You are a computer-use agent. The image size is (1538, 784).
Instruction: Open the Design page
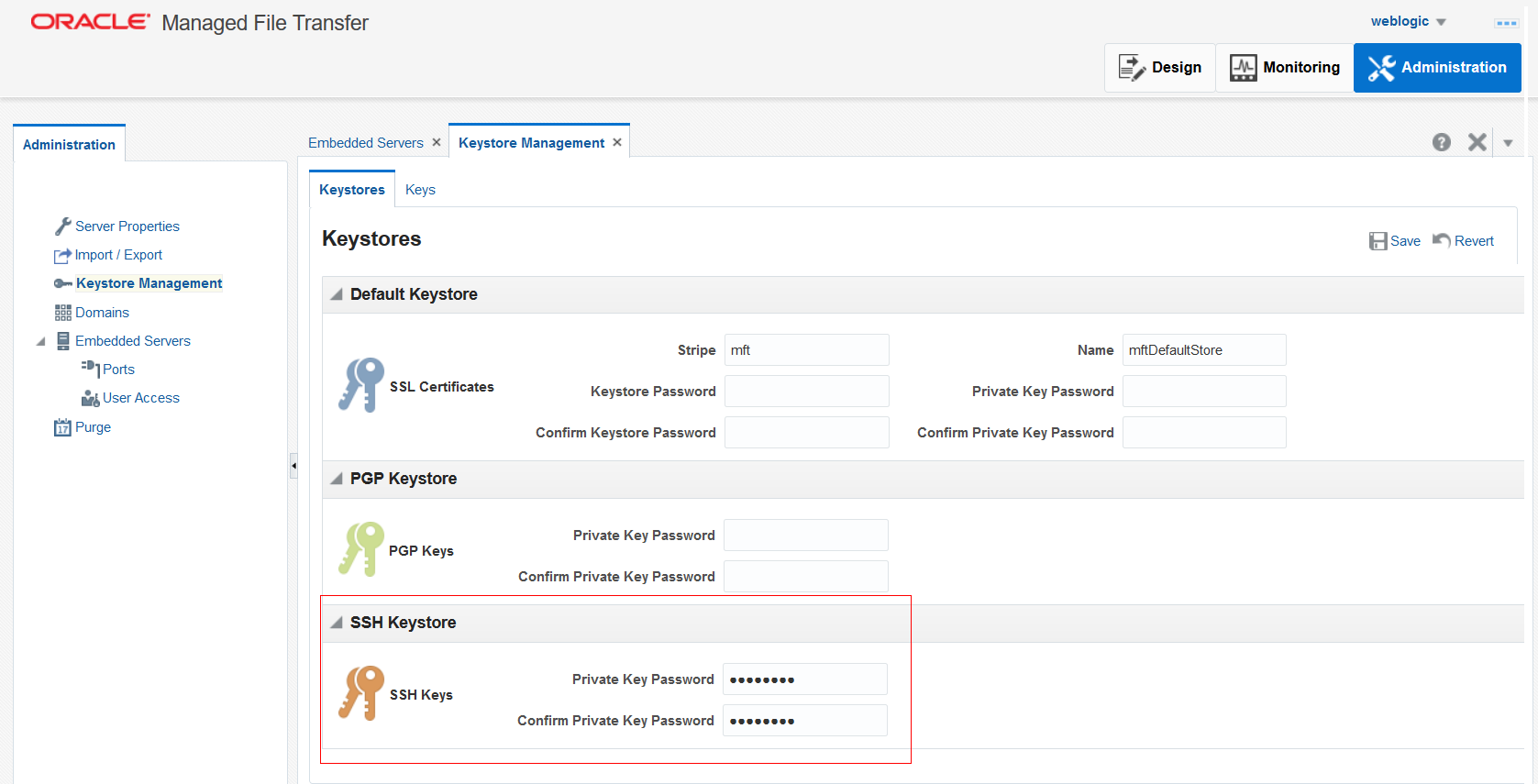click(1159, 68)
